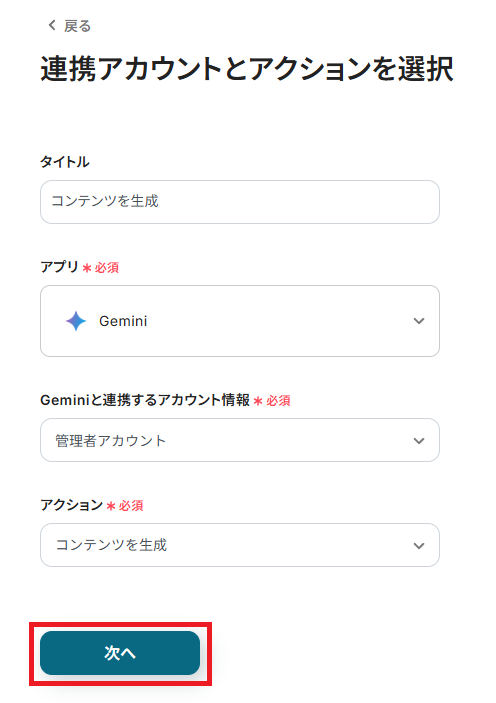The height and width of the screenshot is (703, 496).
Task: Click the 連携アカウントとアクションを選択 heading
Action: coord(247,69)
